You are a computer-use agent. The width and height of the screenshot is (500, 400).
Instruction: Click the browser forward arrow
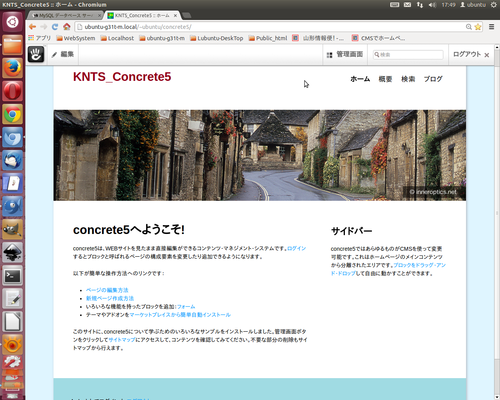pos(44,27)
